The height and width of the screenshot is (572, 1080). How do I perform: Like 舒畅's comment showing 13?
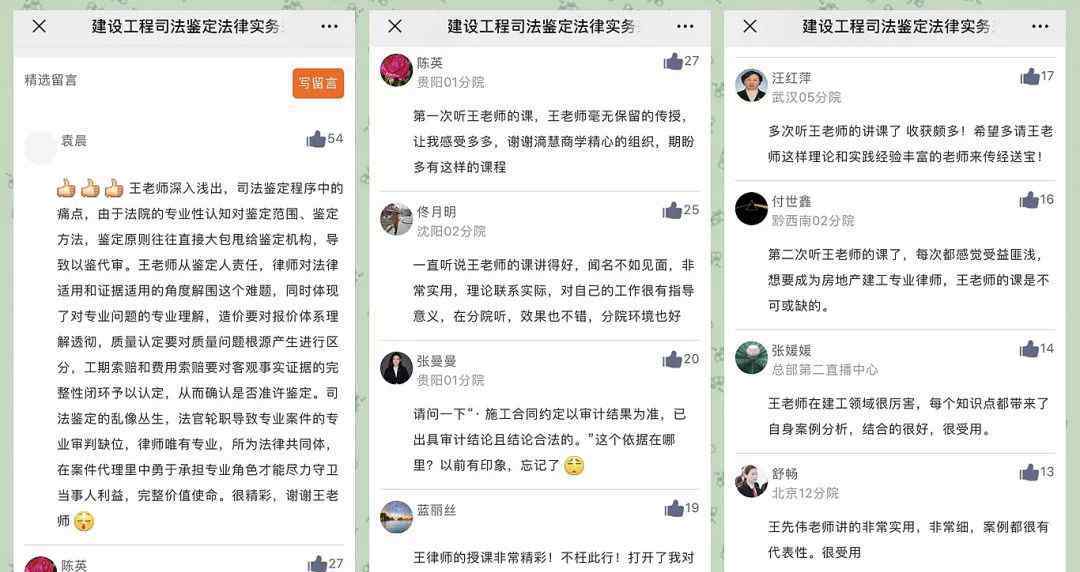(x=1029, y=472)
